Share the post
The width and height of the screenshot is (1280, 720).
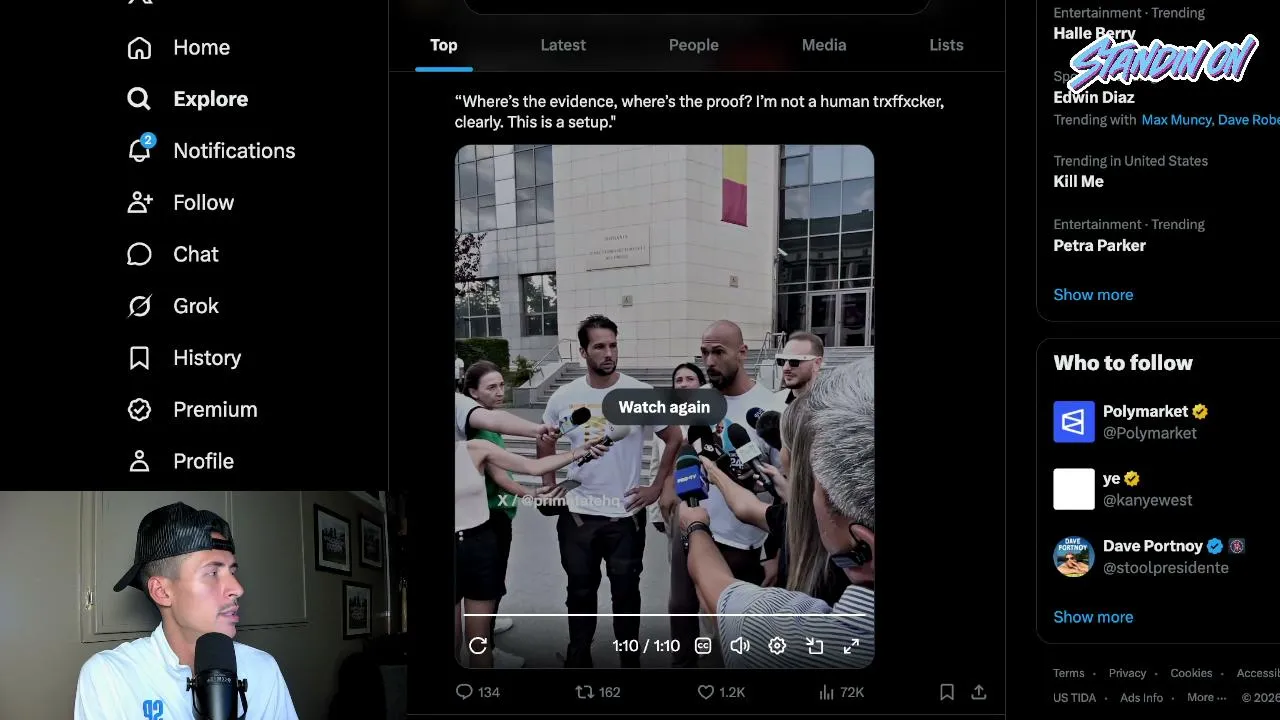[979, 692]
